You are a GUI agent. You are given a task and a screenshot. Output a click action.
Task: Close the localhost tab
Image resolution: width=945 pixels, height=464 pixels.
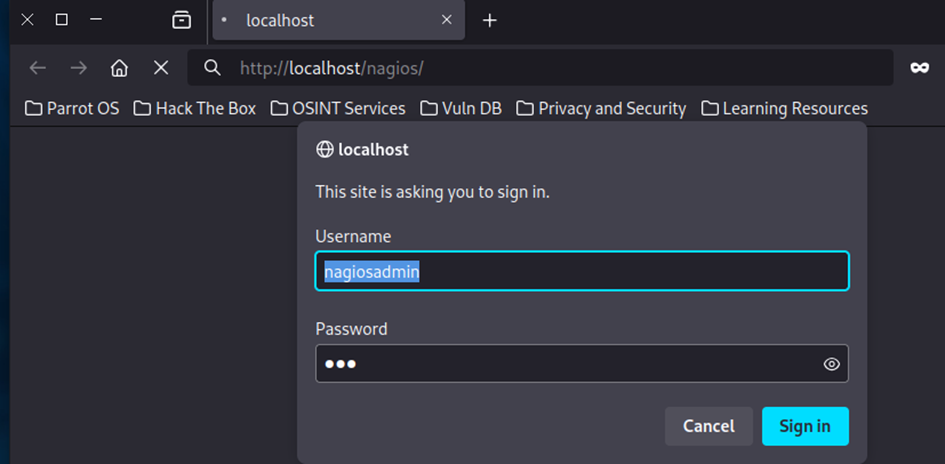(x=446, y=20)
